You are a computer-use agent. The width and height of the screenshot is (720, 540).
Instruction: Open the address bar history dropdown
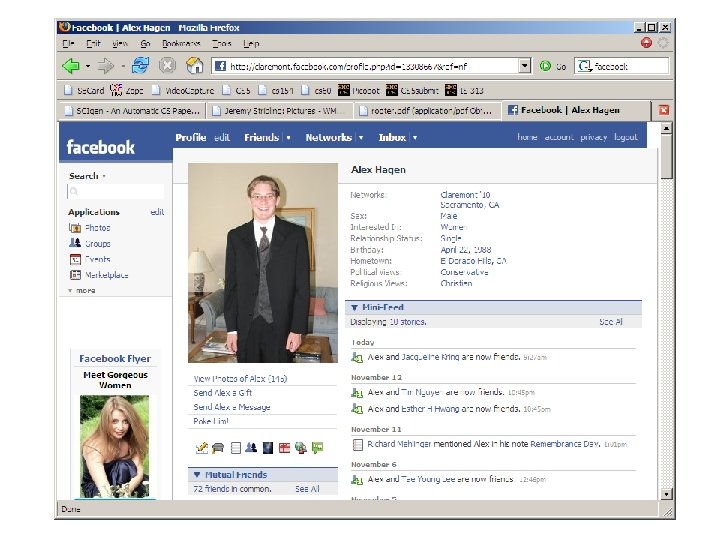click(x=525, y=66)
